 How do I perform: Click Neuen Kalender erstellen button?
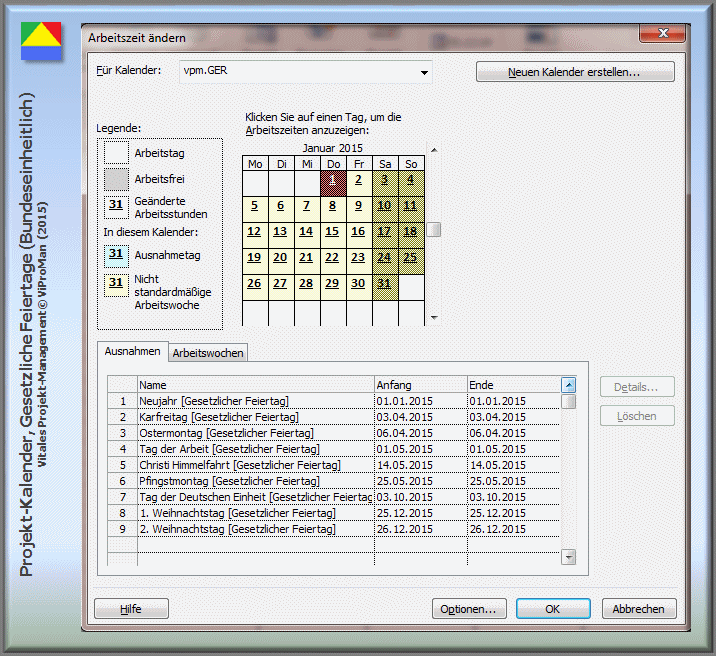tap(575, 72)
